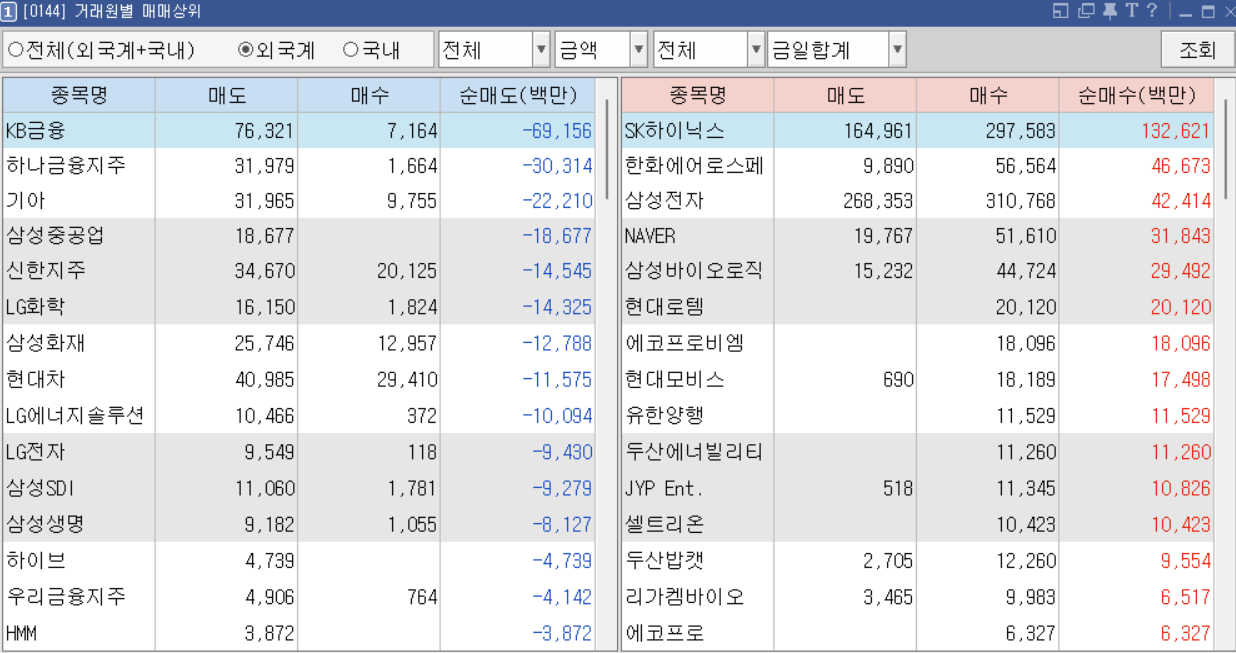1236x653 pixels.
Task: Select the 삼성화재 row
Action: coord(299,343)
